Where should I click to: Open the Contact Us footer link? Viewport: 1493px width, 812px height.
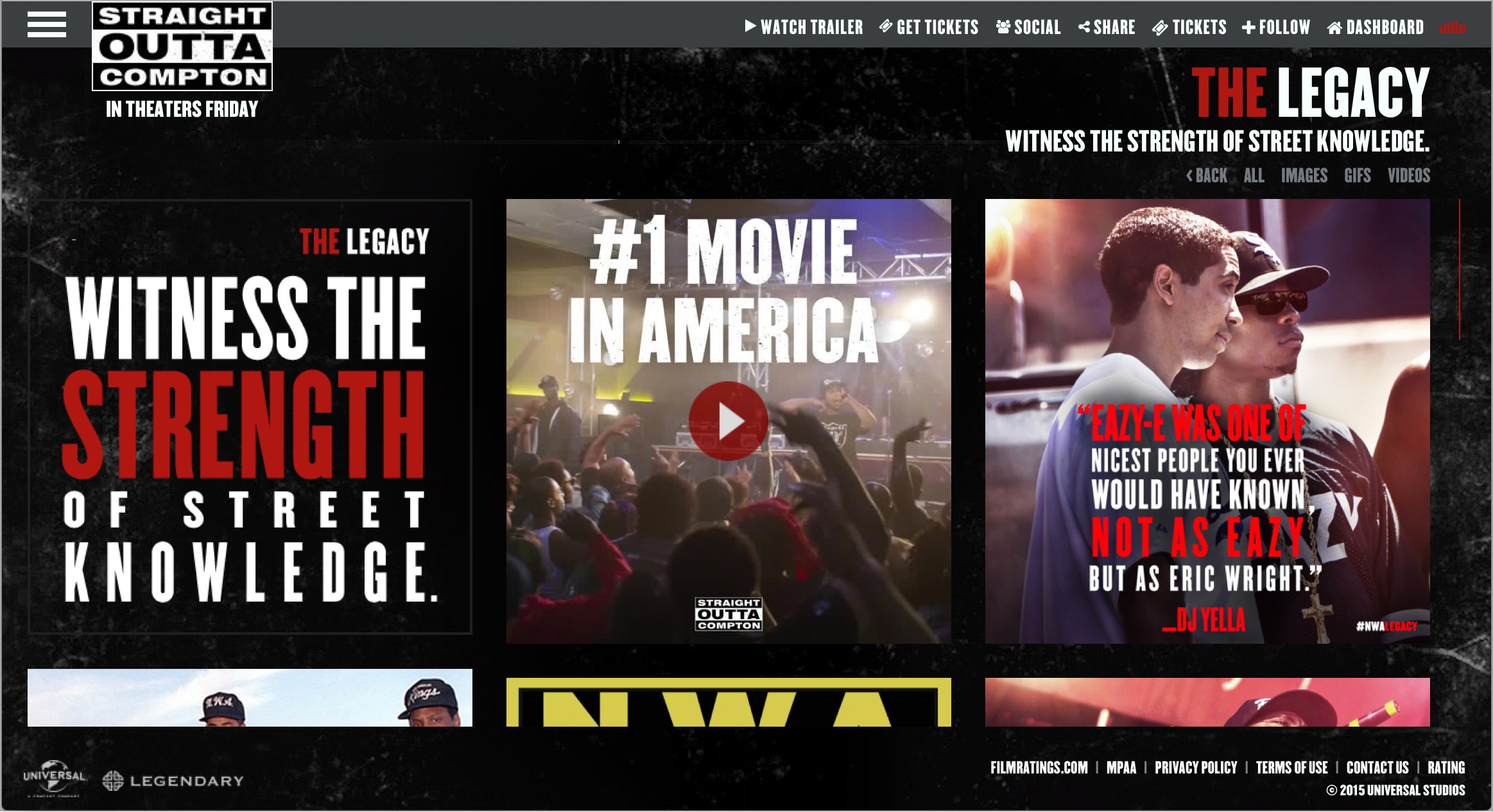coord(1377,768)
